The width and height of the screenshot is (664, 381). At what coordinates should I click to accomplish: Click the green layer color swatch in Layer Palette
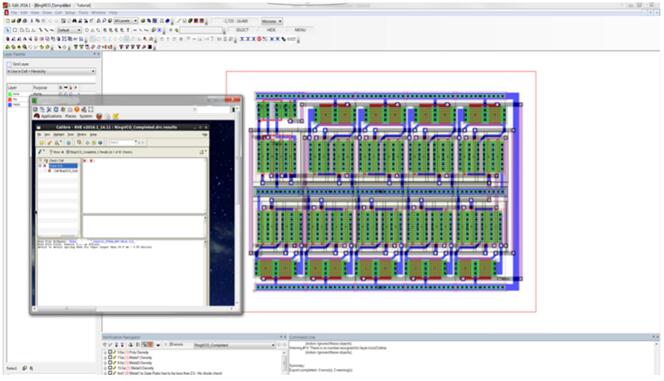(x=10, y=94)
